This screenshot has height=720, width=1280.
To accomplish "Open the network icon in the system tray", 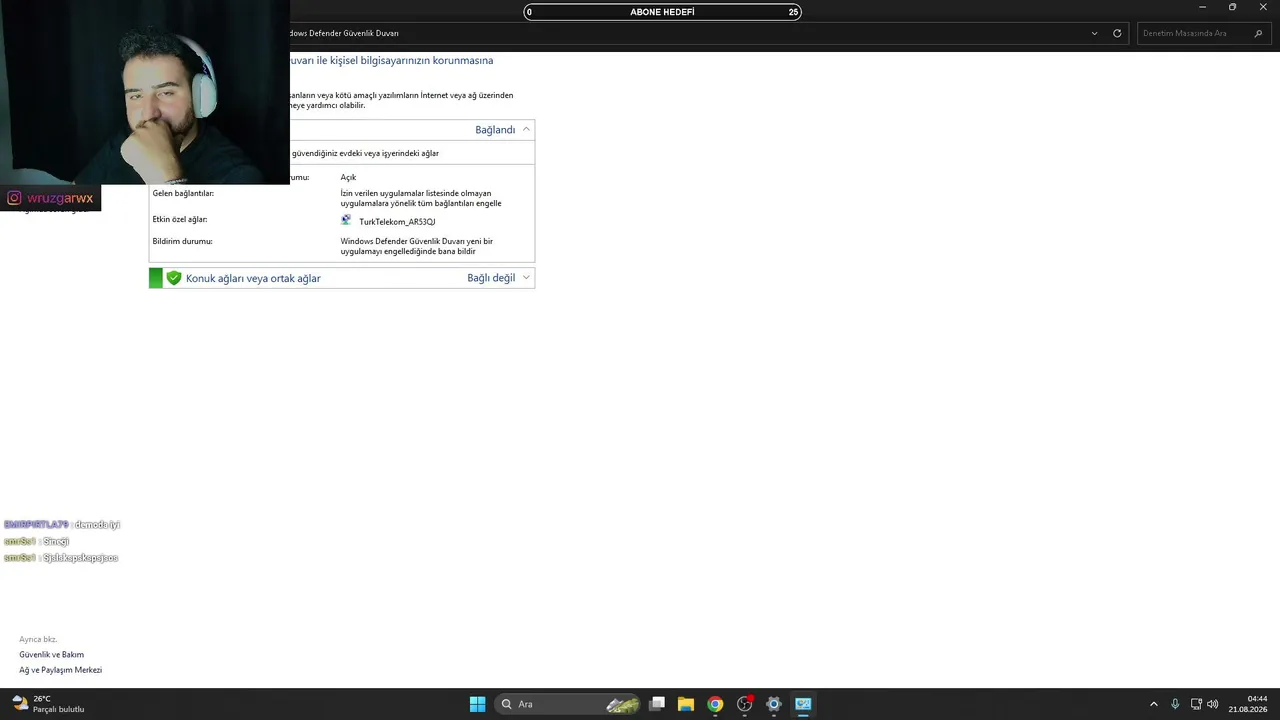I will click(1196, 704).
